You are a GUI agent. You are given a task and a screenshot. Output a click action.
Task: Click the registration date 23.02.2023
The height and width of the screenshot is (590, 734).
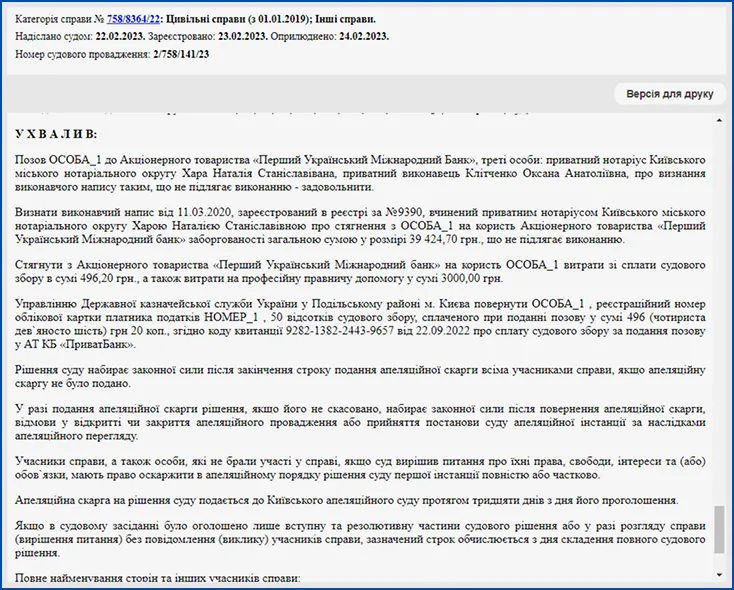point(242,37)
